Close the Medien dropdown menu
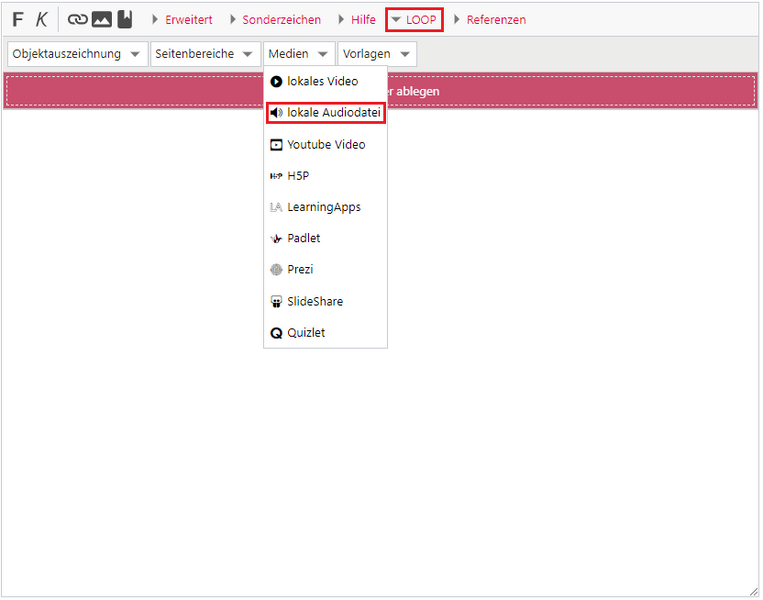Screen dimensions: 763x600 pos(299,54)
